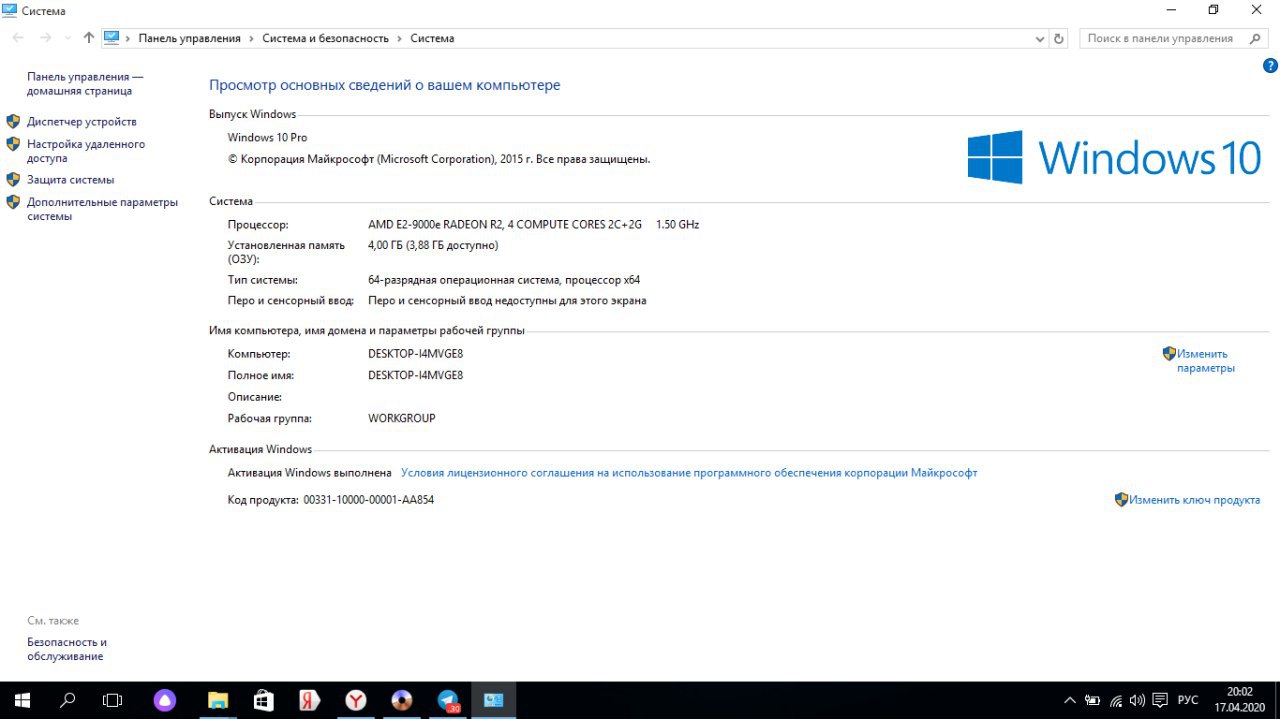
Task: Go up one level with Up arrow
Action: point(88,38)
